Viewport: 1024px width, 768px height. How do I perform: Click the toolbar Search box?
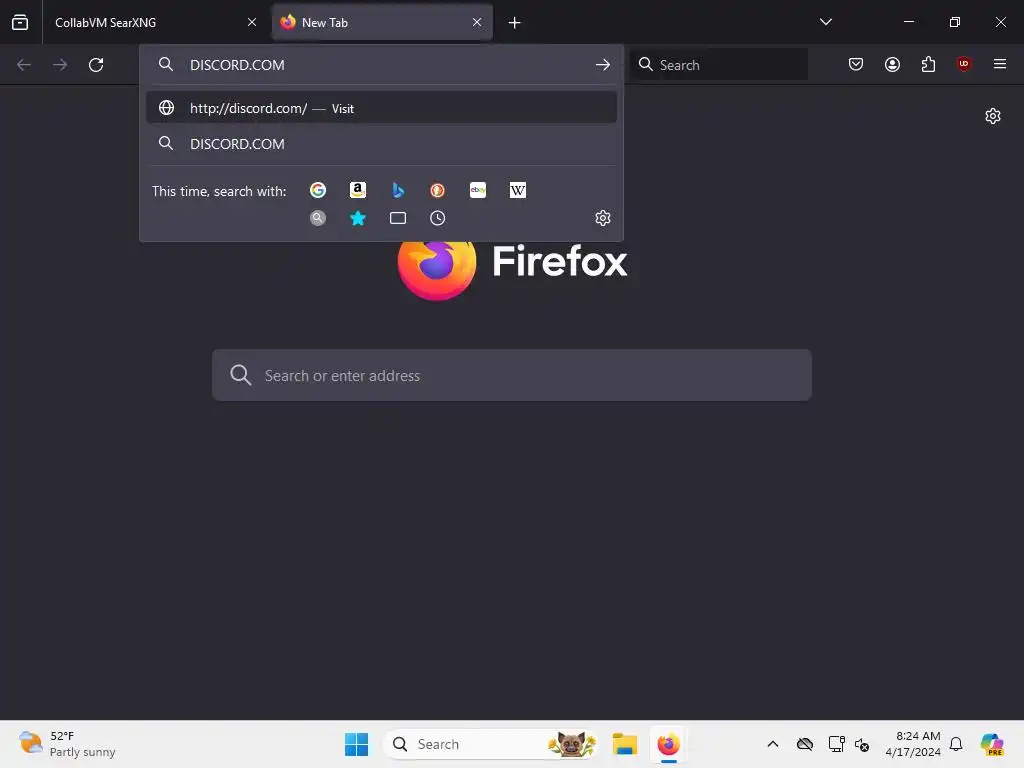point(719,65)
